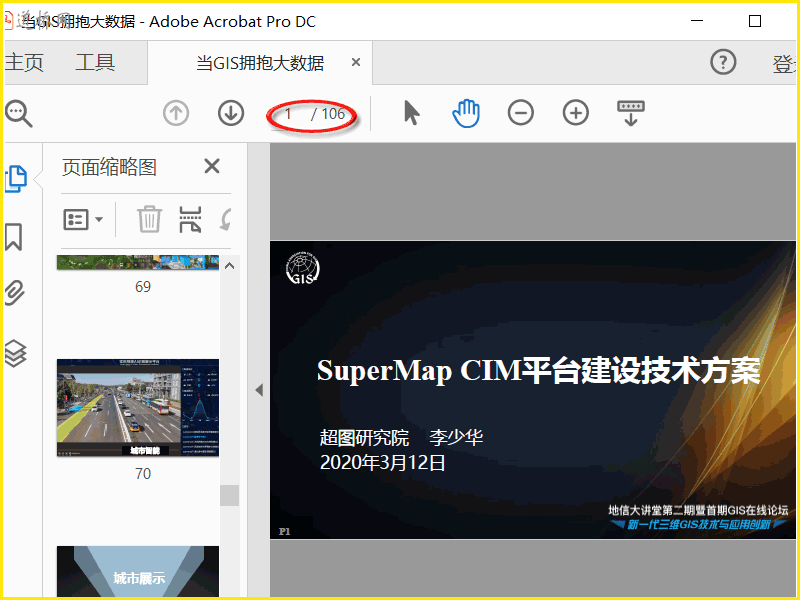Select page 69 thumbnail
Viewport: 800px width, 600px height.
(138, 262)
